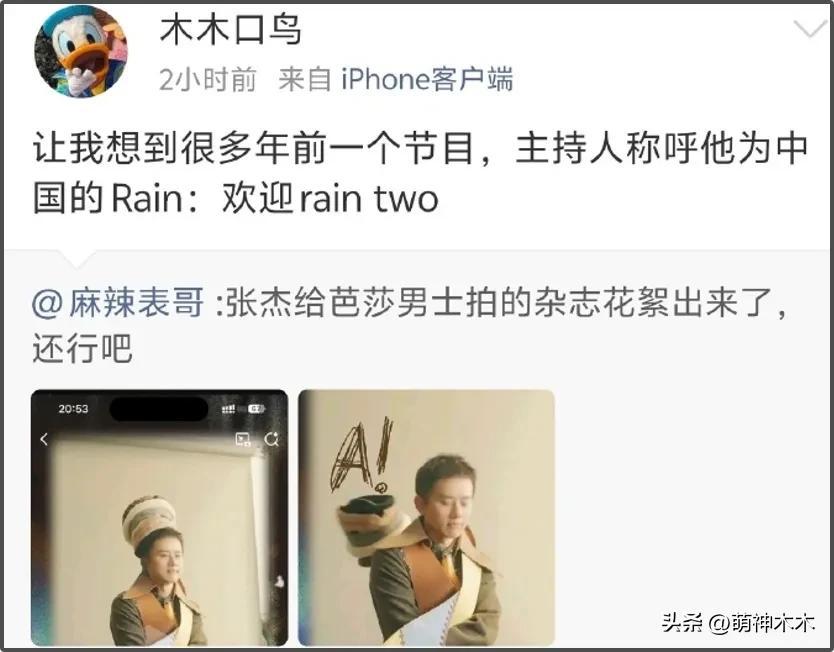Click the battery indicator in phone screenshot
The height and width of the screenshot is (652, 834).
click(x=256, y=408)
